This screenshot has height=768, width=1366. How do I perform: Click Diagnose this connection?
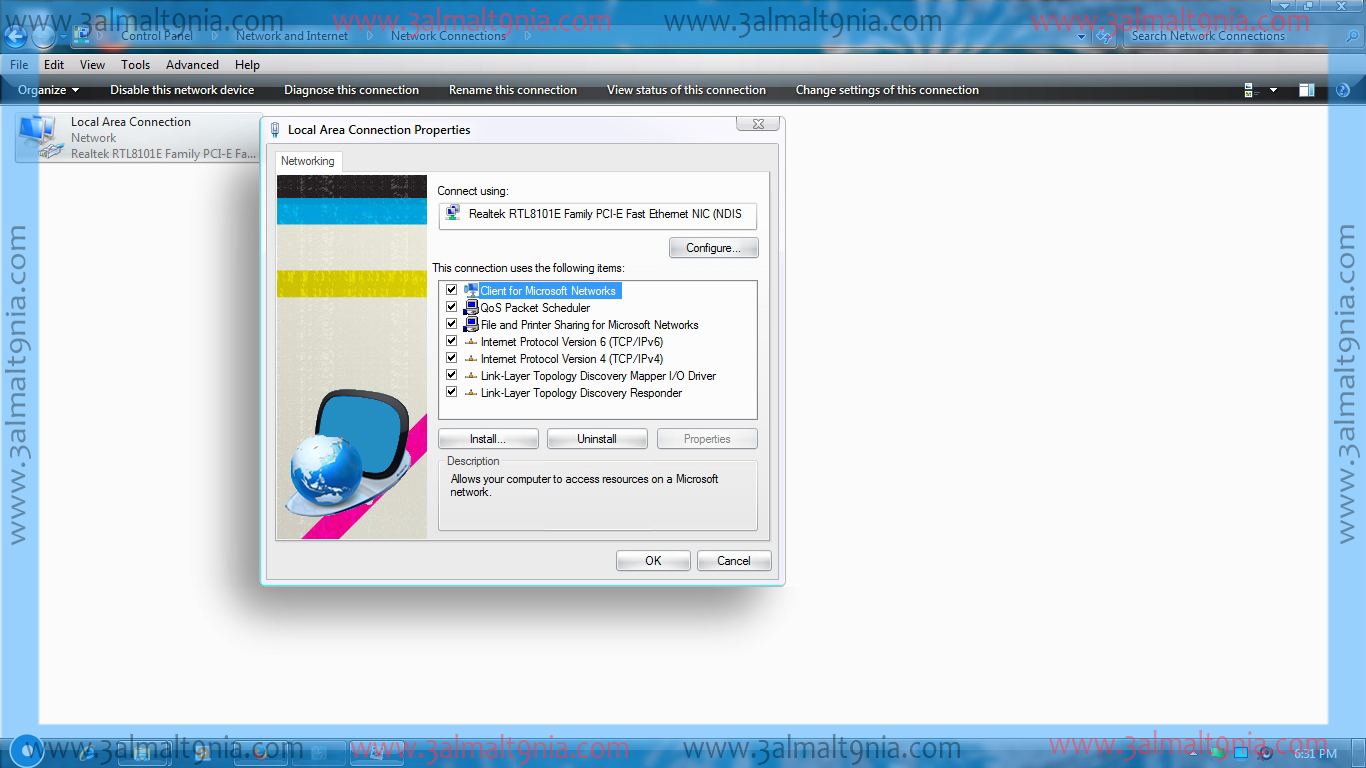(351, 90)
